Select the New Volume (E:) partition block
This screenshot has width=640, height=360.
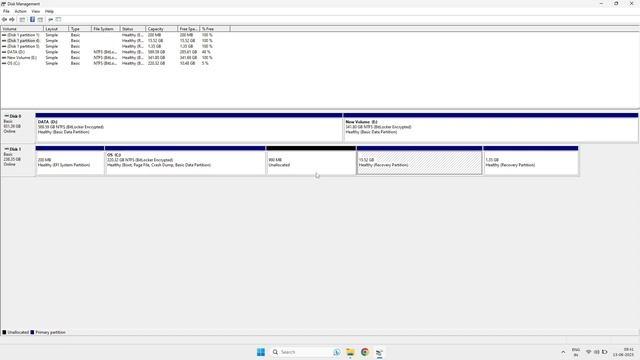(491, 127)
